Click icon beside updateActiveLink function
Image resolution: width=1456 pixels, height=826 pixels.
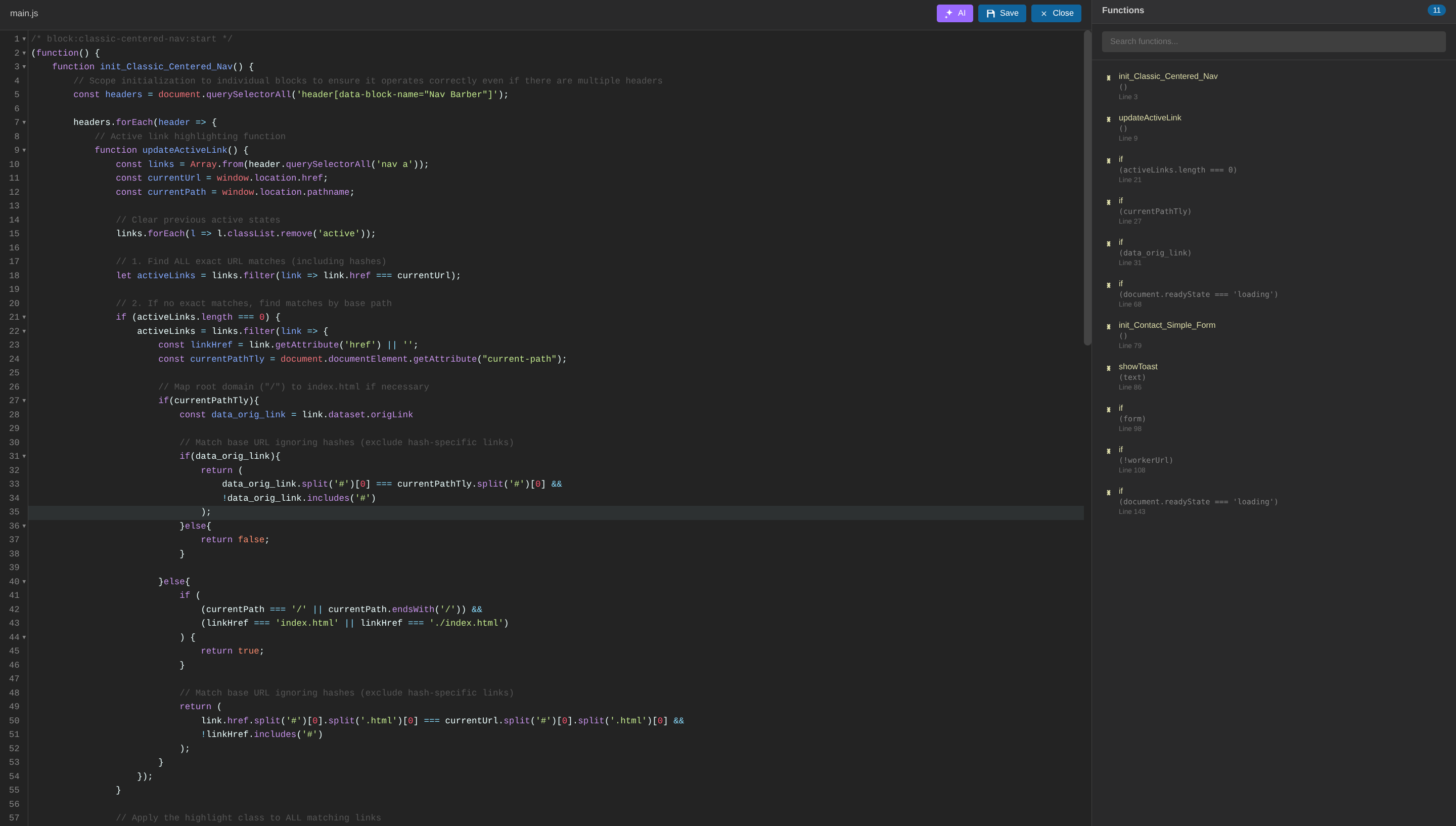coord(1109,119)
